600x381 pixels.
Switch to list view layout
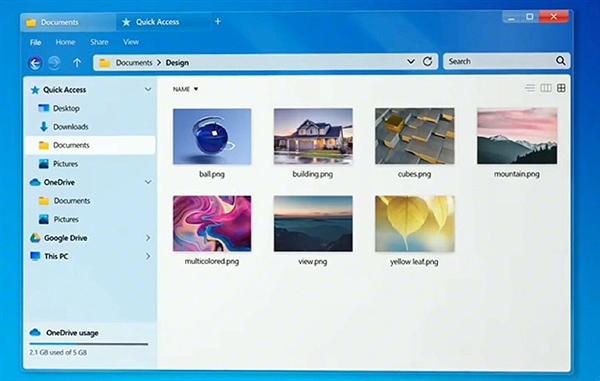[530, 88]
